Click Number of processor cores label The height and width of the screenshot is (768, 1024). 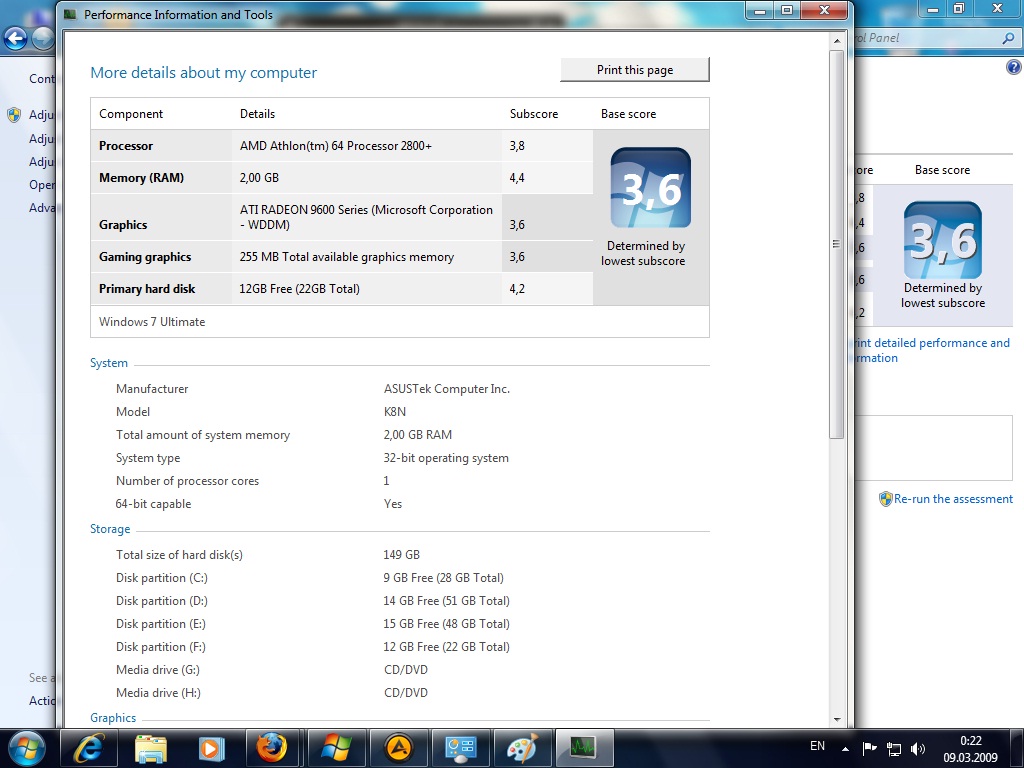tap(187, 481)
